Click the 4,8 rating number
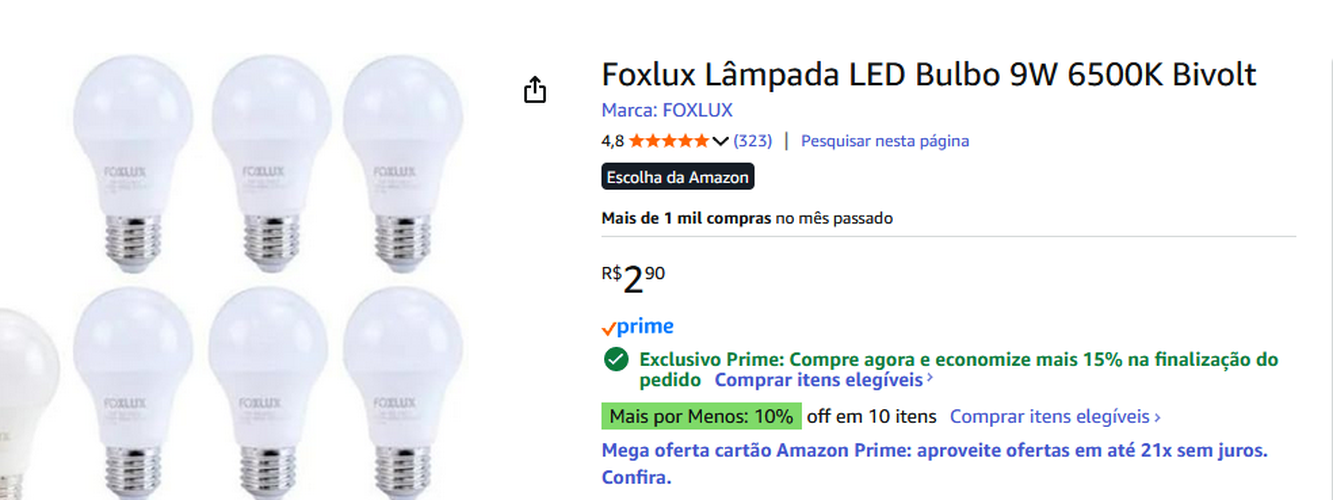Viewport: 1333px width, 500px height. click(612, 141)
